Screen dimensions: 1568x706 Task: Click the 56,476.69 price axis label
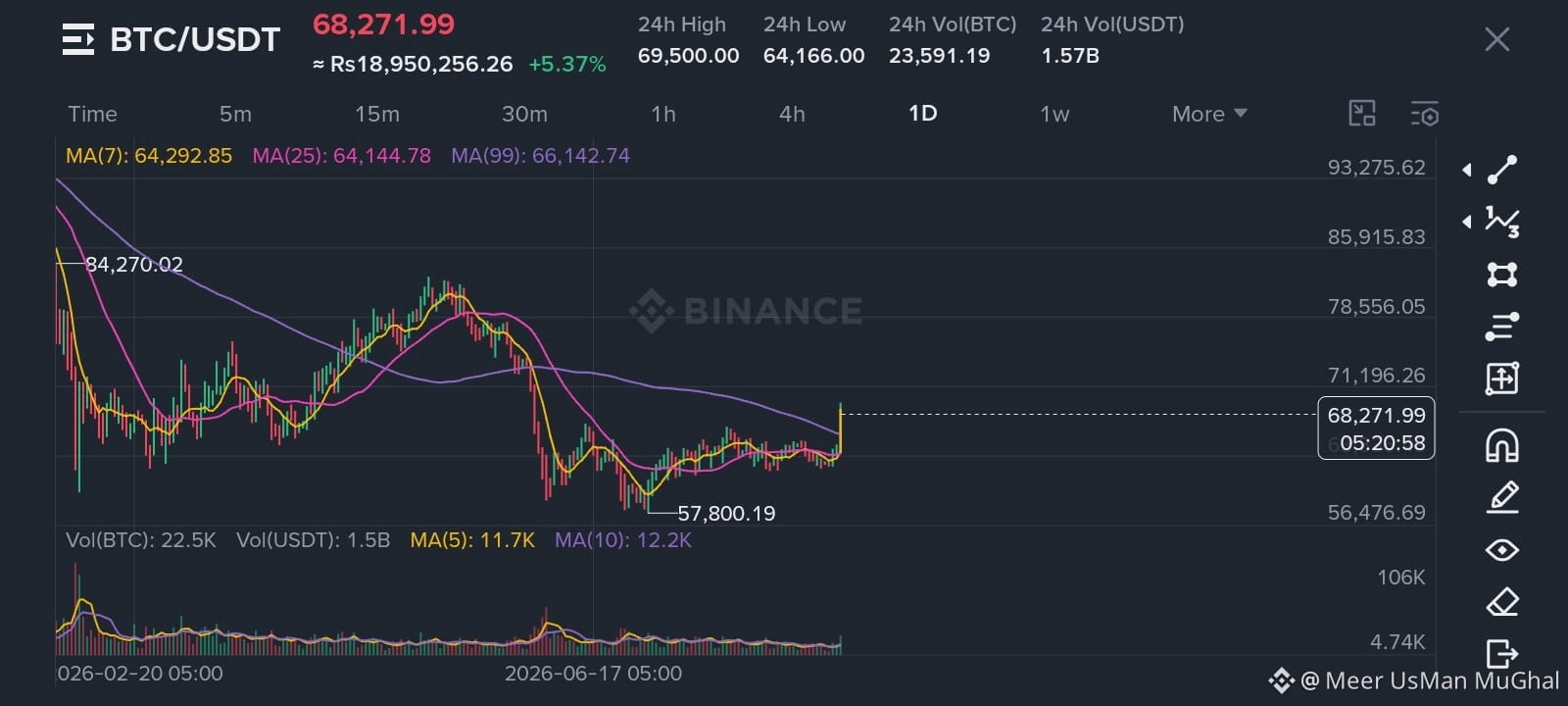pos(1376,513)
